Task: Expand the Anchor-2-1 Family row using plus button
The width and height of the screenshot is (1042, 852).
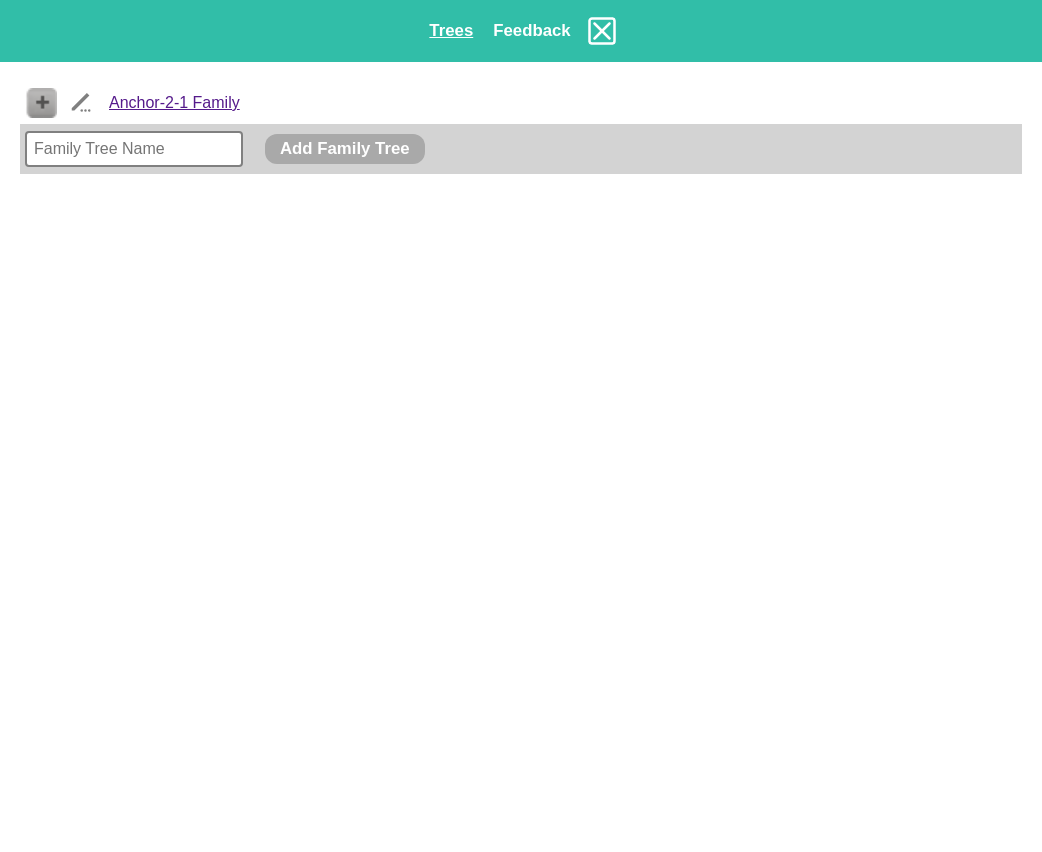Action: 42,103
